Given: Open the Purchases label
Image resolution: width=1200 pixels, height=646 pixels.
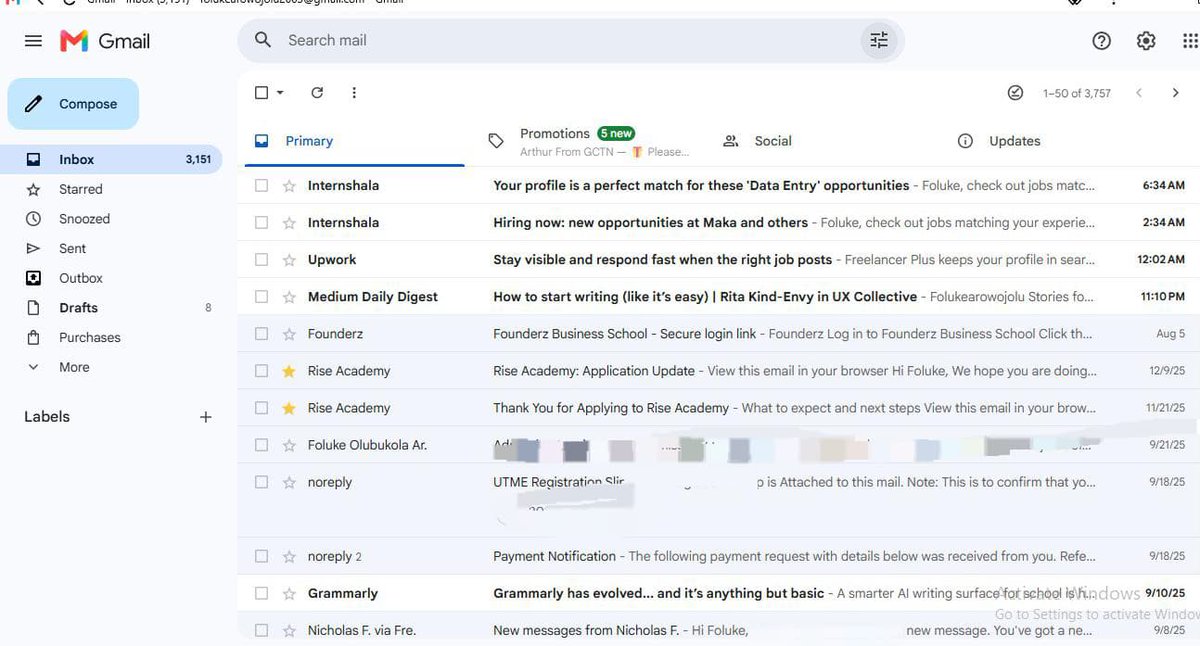Looking at the screenshot, I should pyautogui.click(x=89, y=337).
